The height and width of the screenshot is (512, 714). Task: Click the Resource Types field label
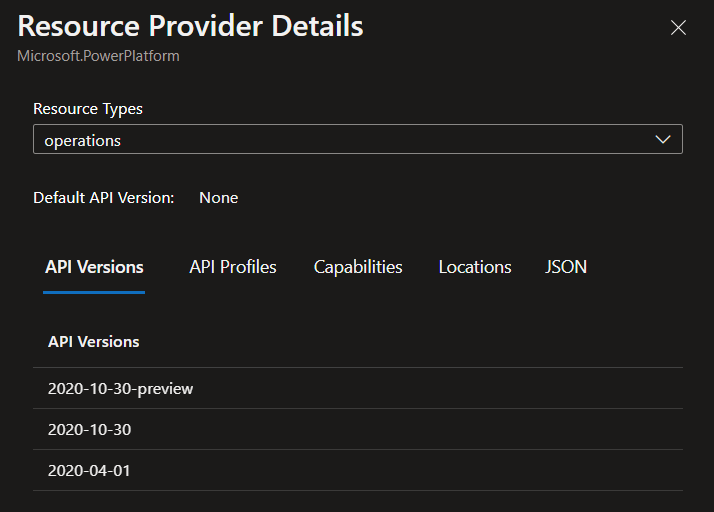pos(88,109)
